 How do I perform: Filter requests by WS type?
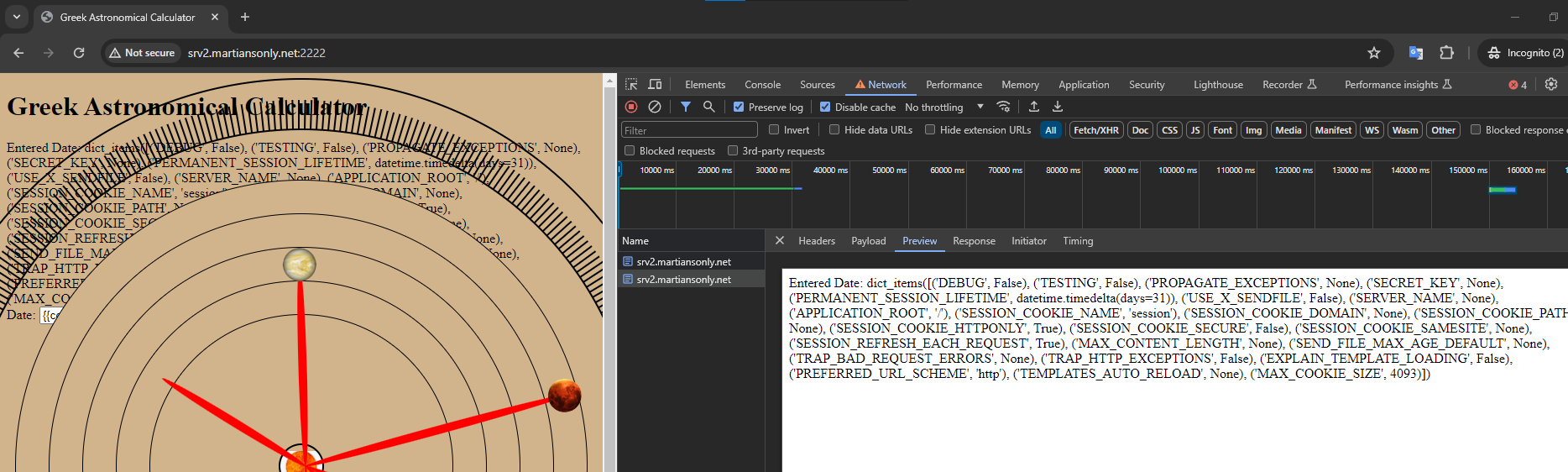click(1372, 130)
